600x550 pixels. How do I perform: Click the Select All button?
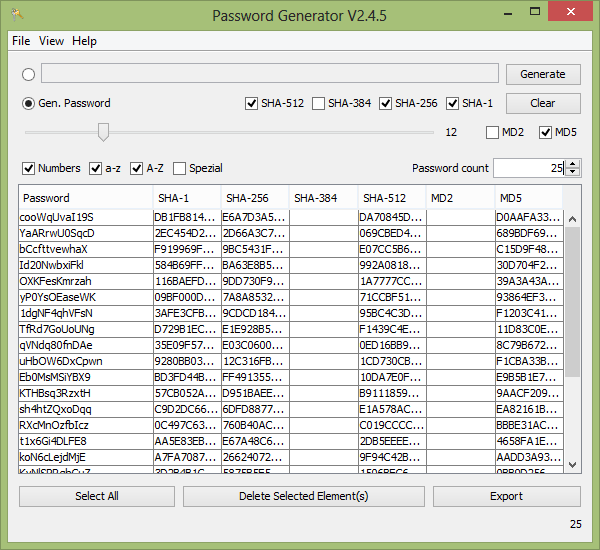(x=97, y=496)
